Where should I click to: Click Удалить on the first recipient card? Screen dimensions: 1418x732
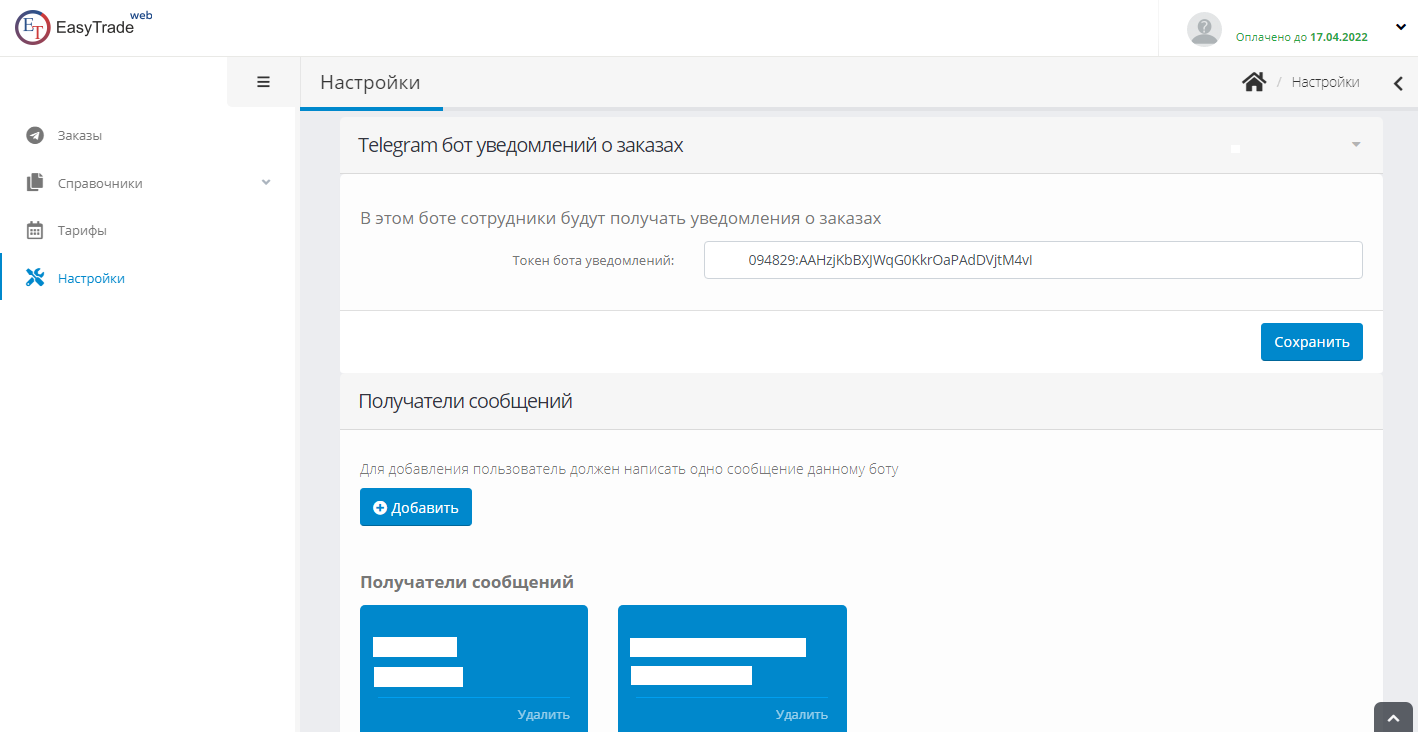[x=544, y=714]
